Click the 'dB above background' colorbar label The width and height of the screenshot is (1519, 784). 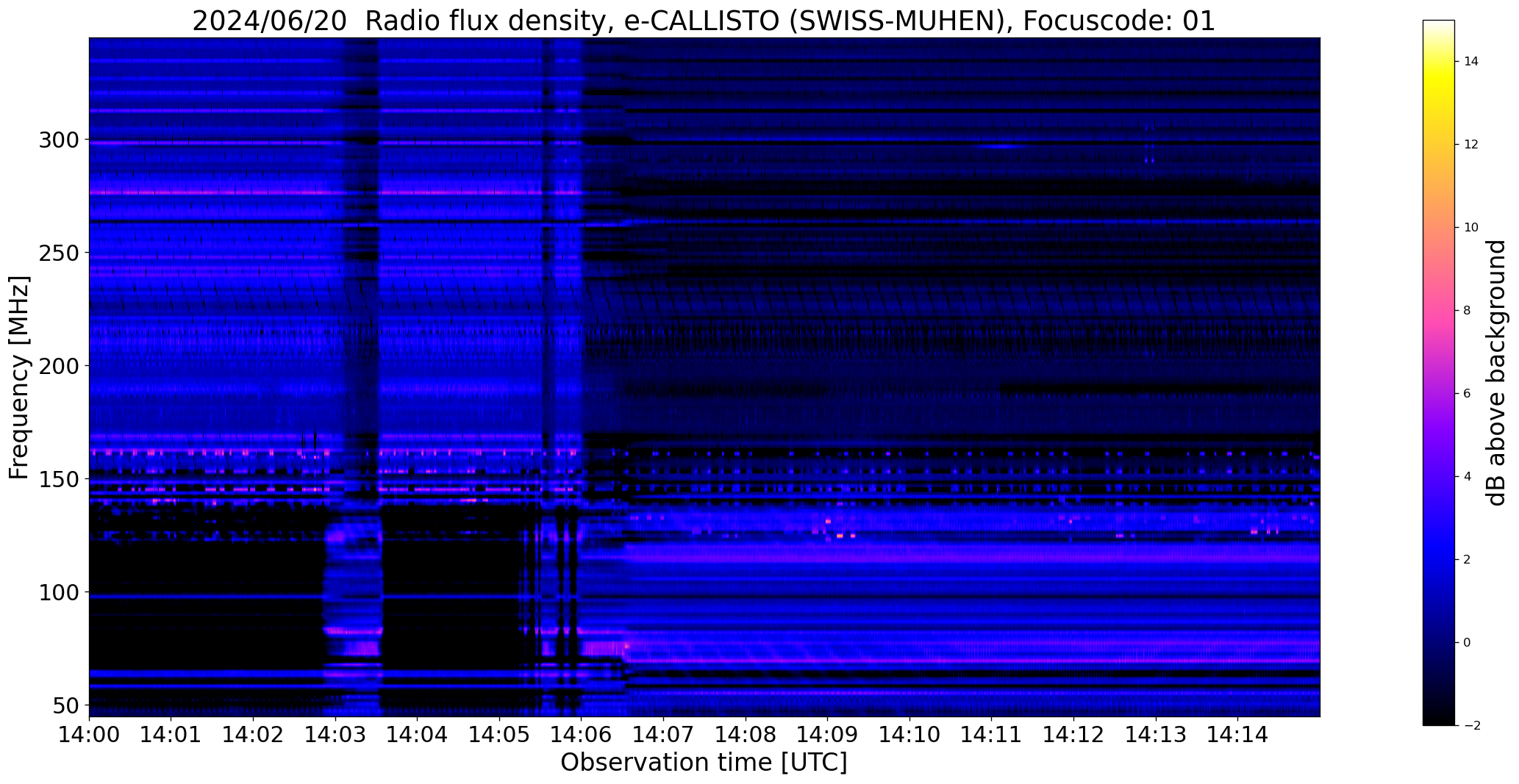1496,373
